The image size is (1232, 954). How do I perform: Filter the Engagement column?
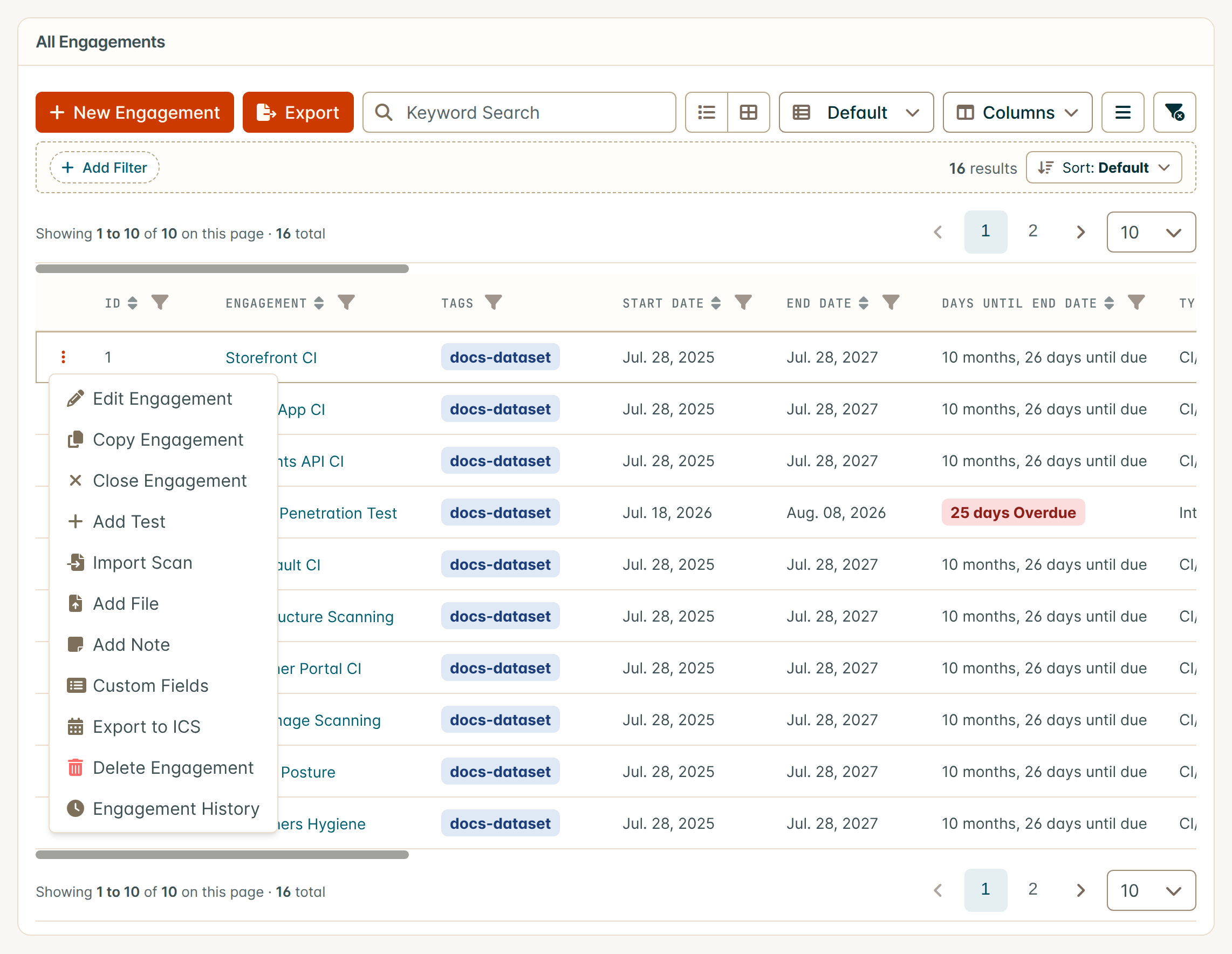point(346,303)
